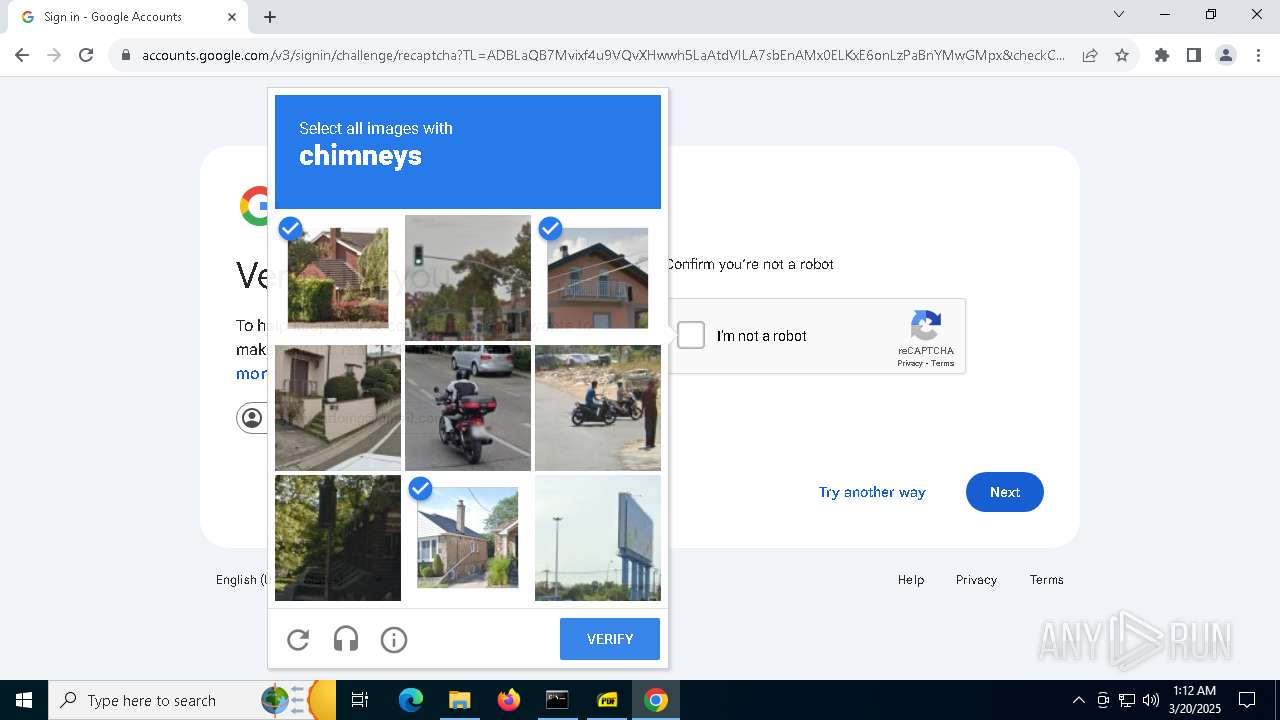
Task: Share this page via the address bar icon
Action: point(1090,55)
